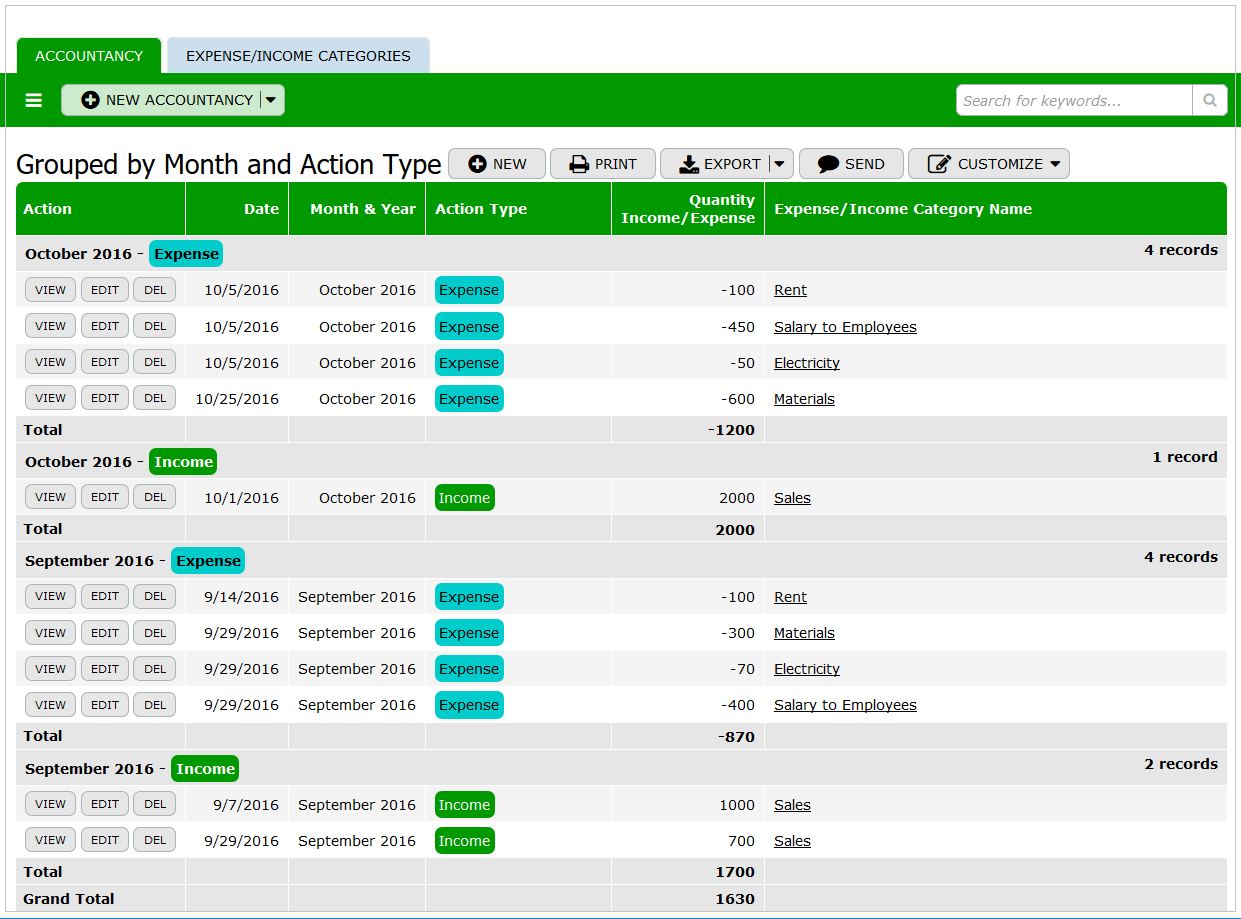Edit the 9/14/2016 Rent record
Viewport: 1241px width, 919px height.
click(x=105, y=596)
